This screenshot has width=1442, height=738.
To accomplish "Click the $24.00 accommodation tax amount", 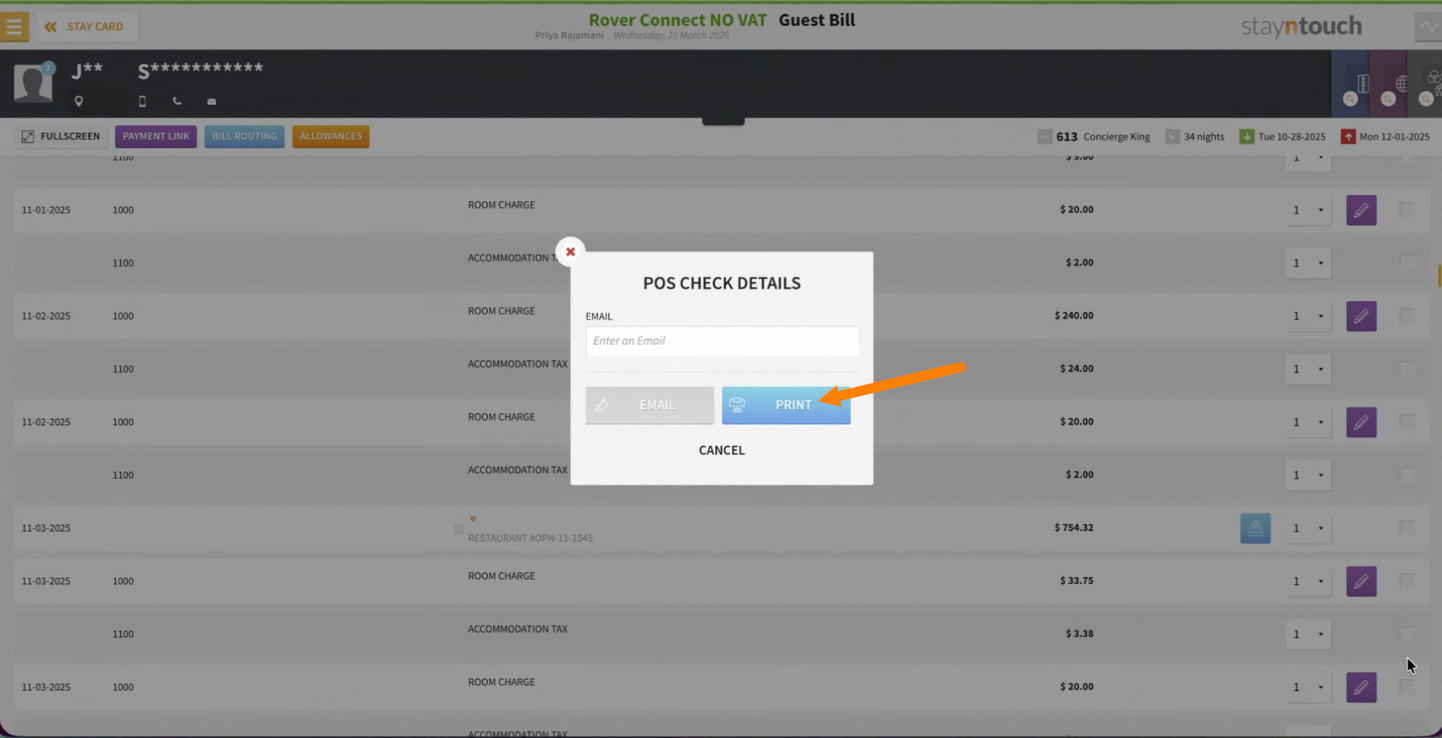I will click(1077, 369).
